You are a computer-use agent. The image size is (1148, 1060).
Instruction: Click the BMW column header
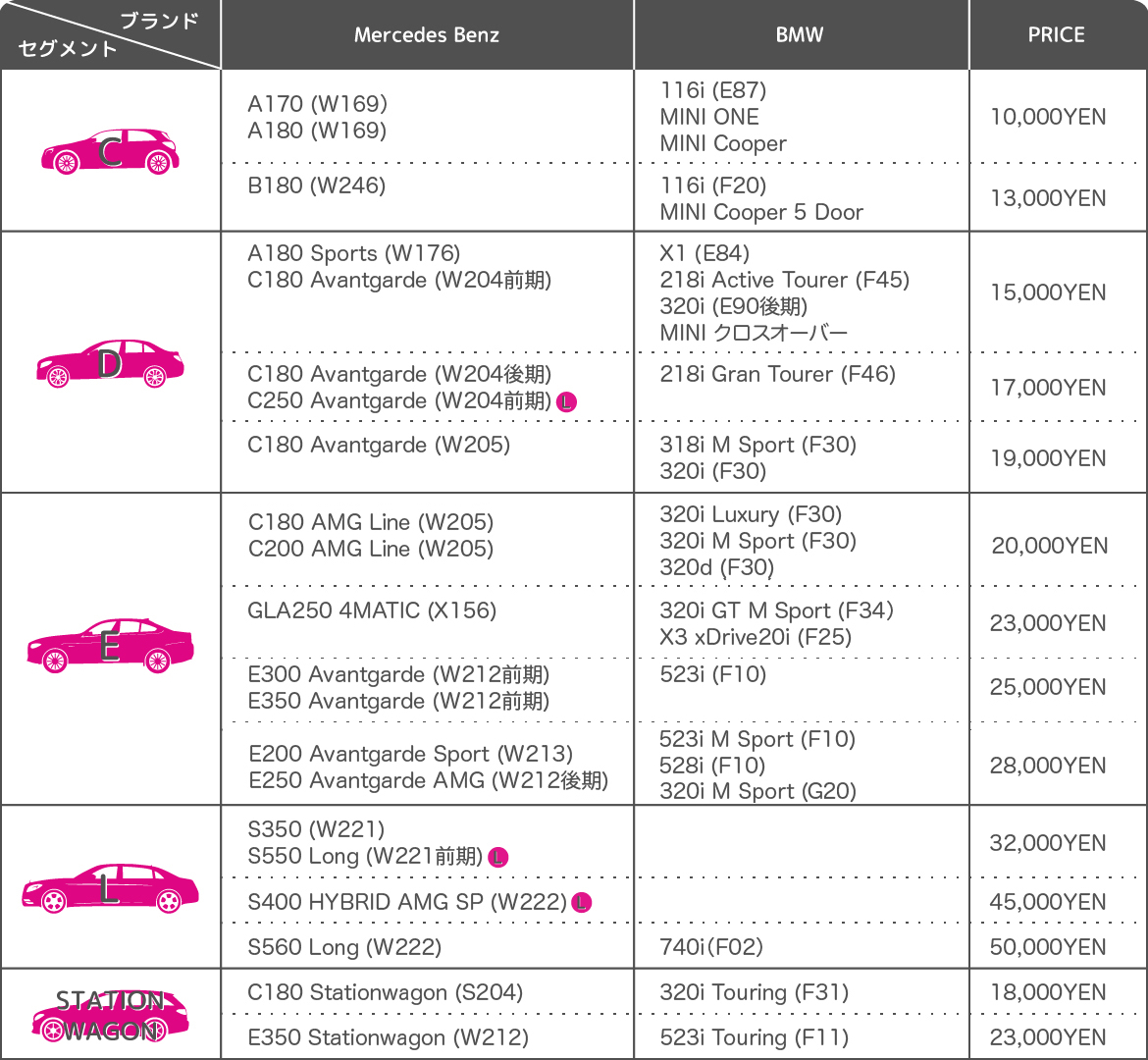click(800, 34)
